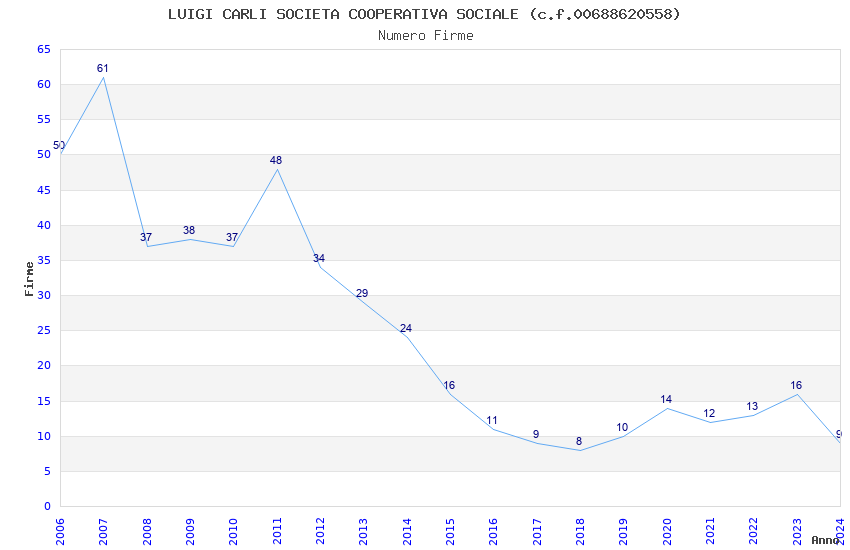Click the 65 value on y-axis

tap(44, 49)
